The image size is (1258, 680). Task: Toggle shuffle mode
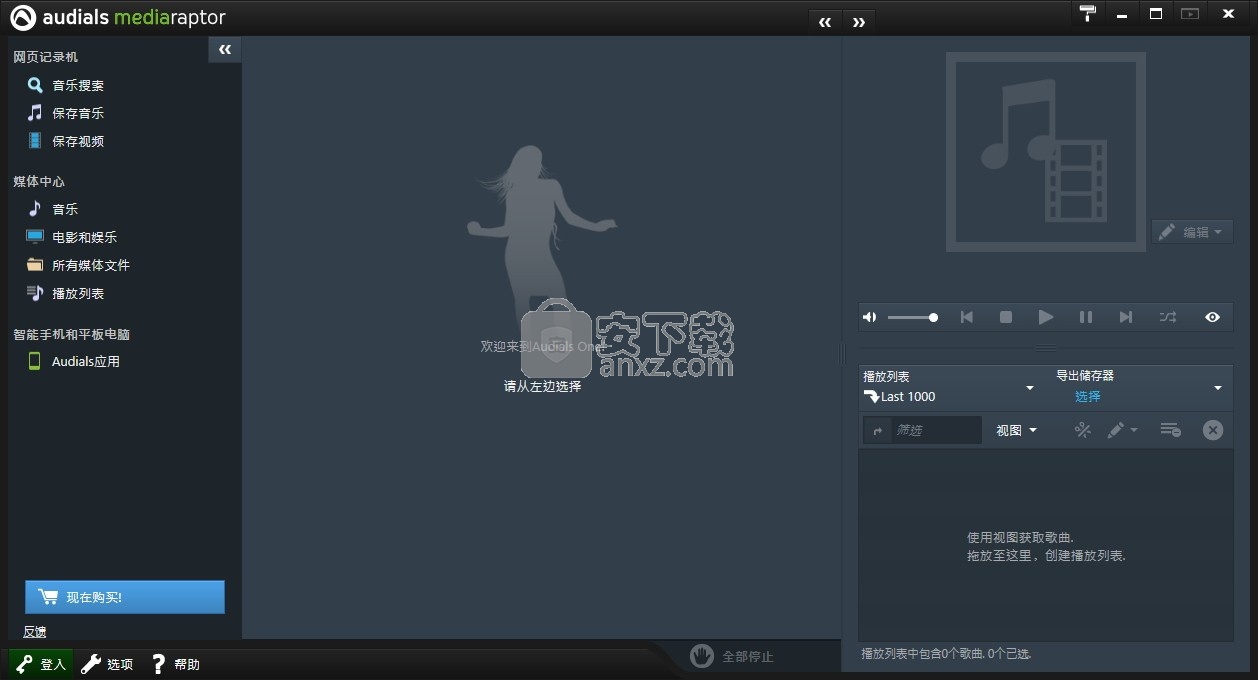point(1168,317)
